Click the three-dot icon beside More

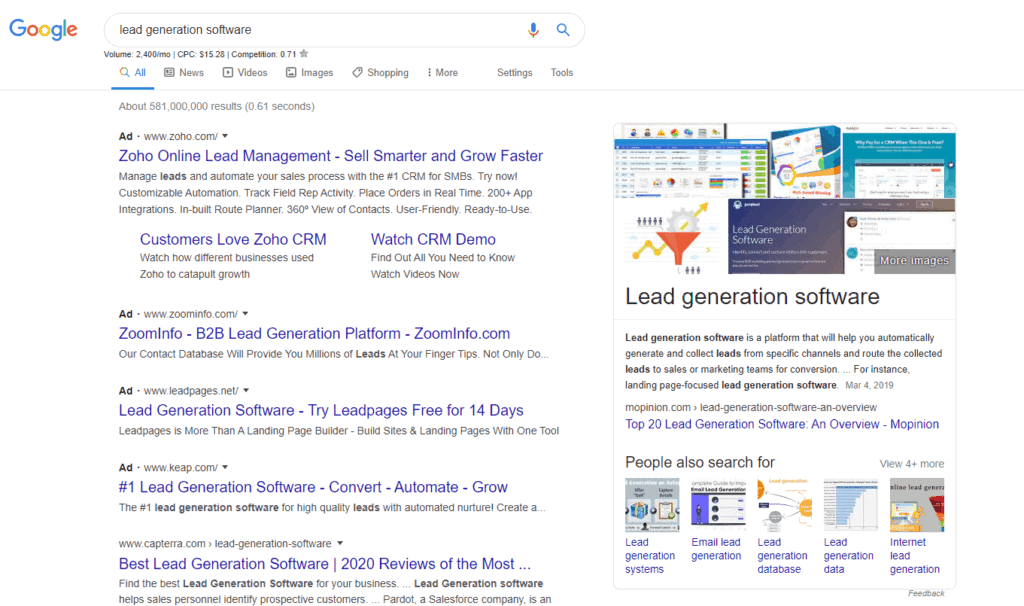(429, 72)
